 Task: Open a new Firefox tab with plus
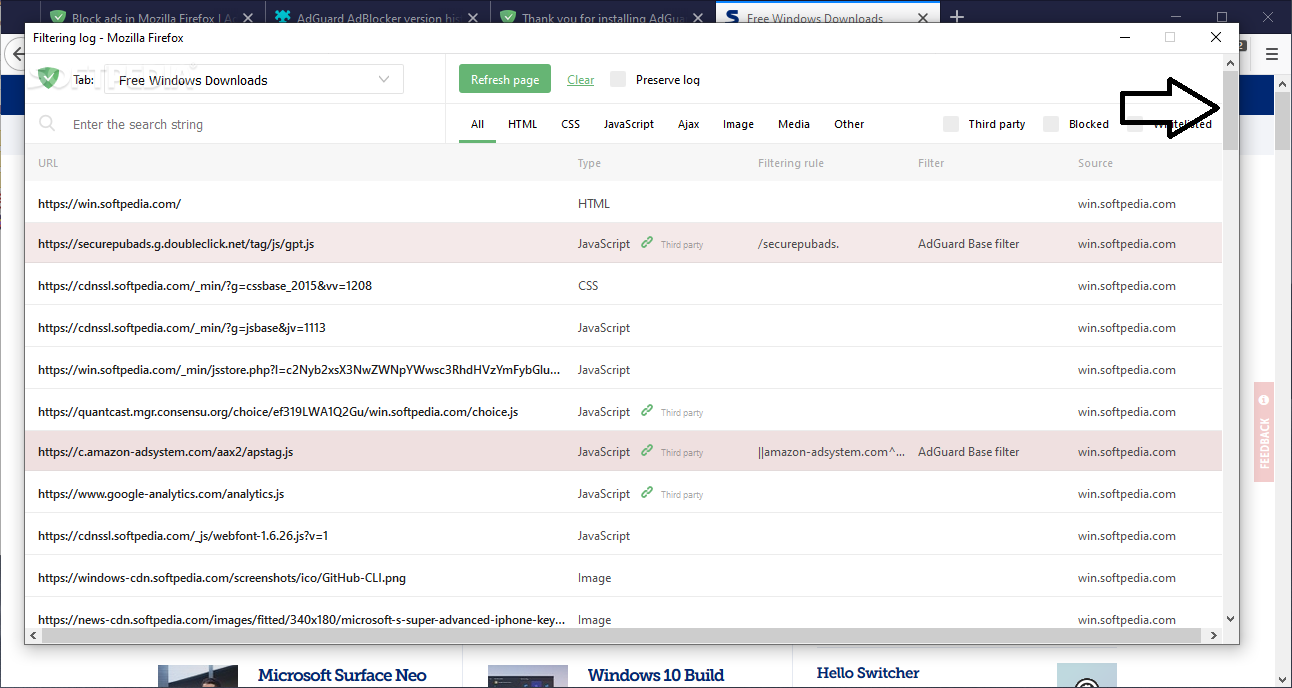click(957, 17)
